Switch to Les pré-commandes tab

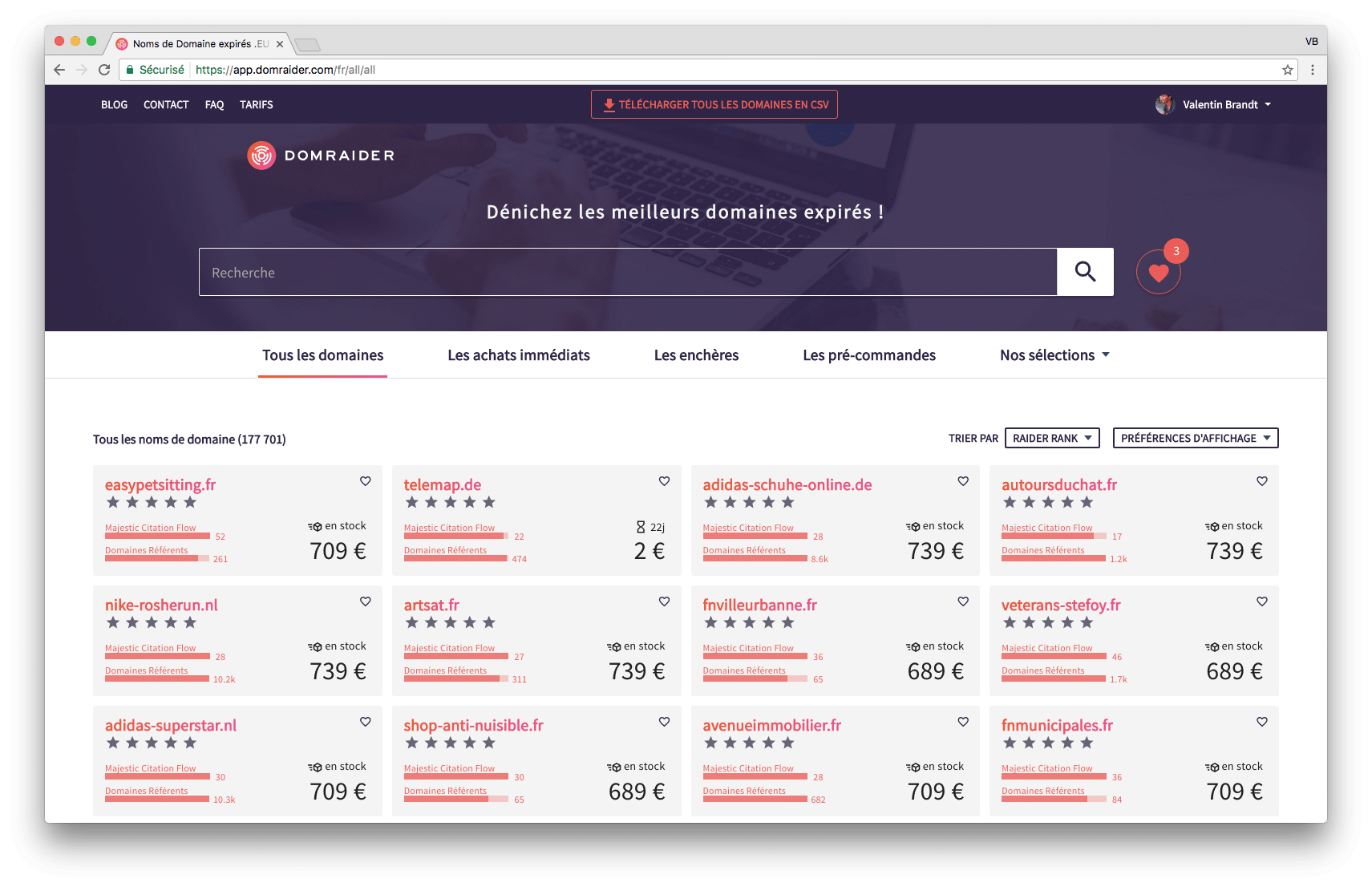point(869,355)
